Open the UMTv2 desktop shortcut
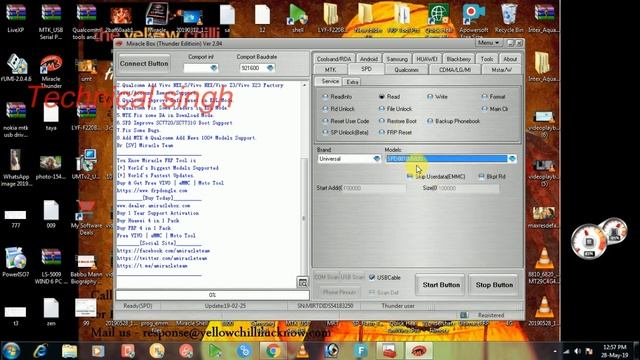This screenshot has height=360, width=640. pos(86,164)
